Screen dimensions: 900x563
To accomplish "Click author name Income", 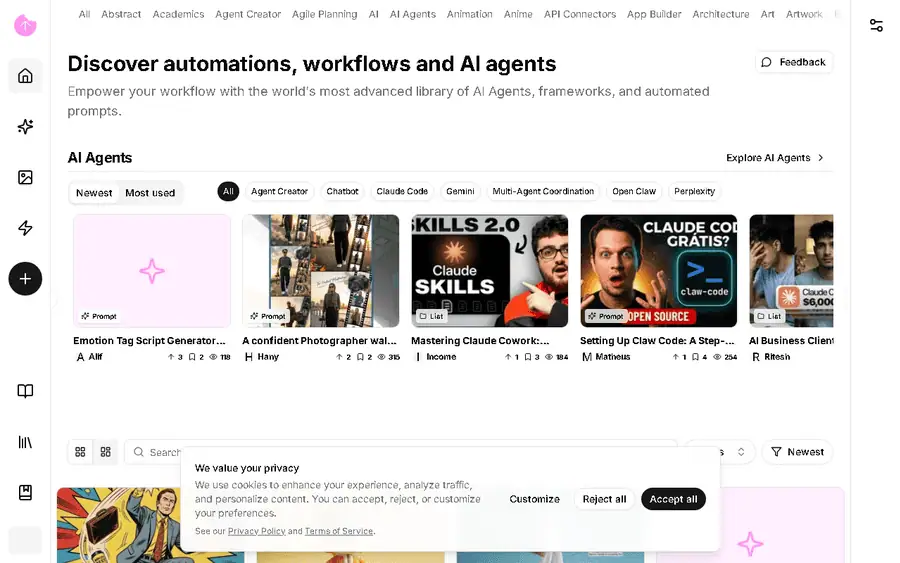I will pyautogui.click(x=441, y=357).
